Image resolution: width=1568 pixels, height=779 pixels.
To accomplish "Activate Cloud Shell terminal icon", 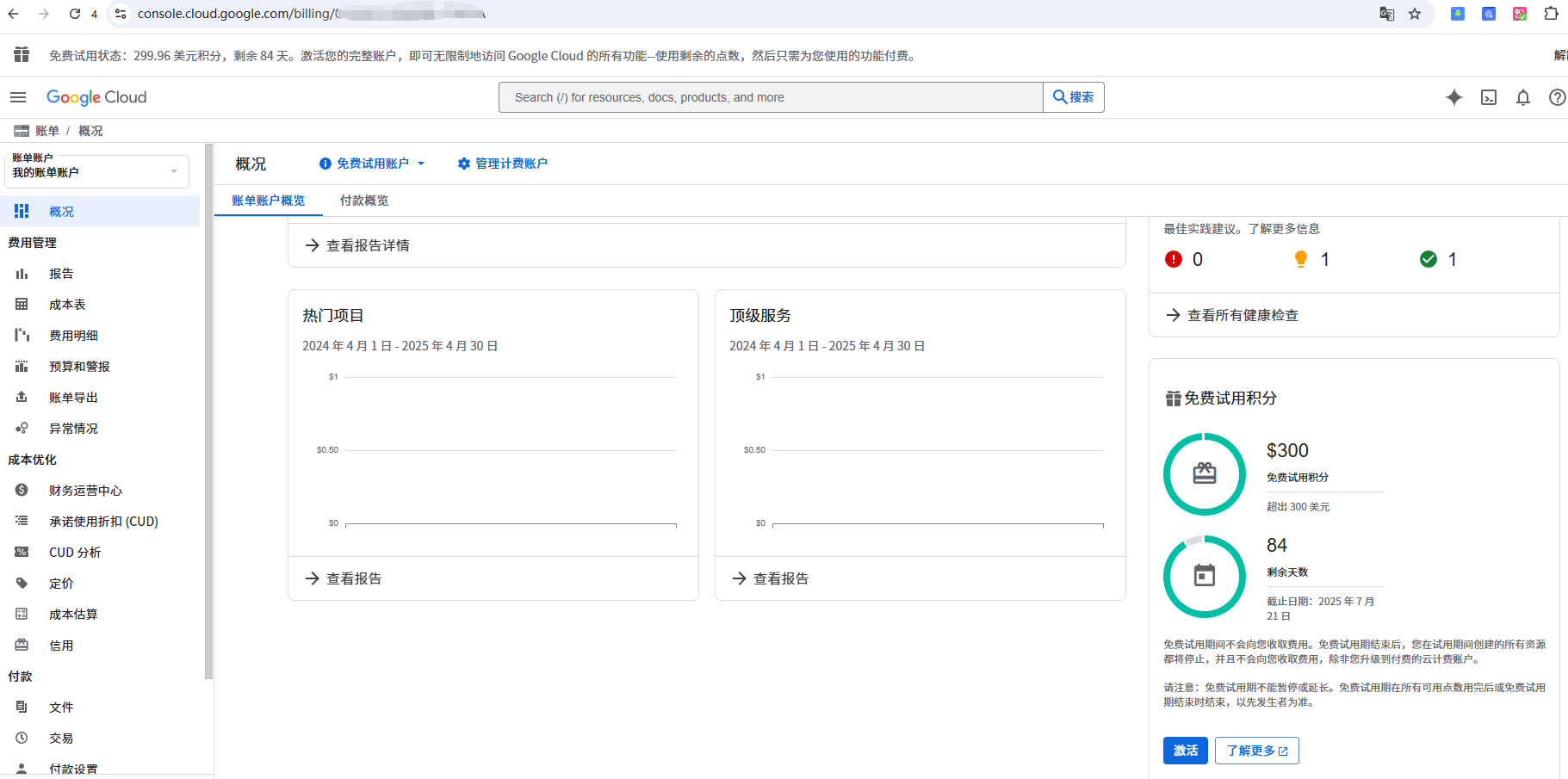I will [1489, 97].
